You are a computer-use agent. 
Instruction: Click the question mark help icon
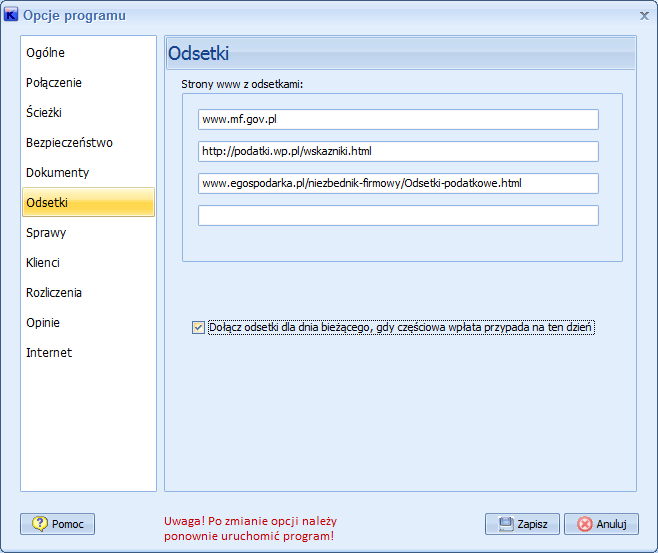40,524
